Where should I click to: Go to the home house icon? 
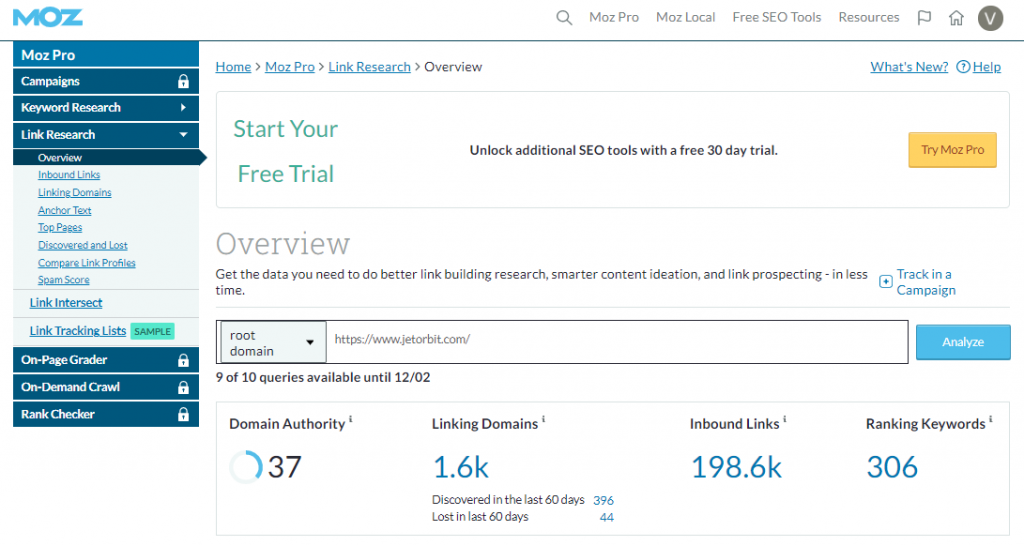pyautogui.click(x=956, y=18)
